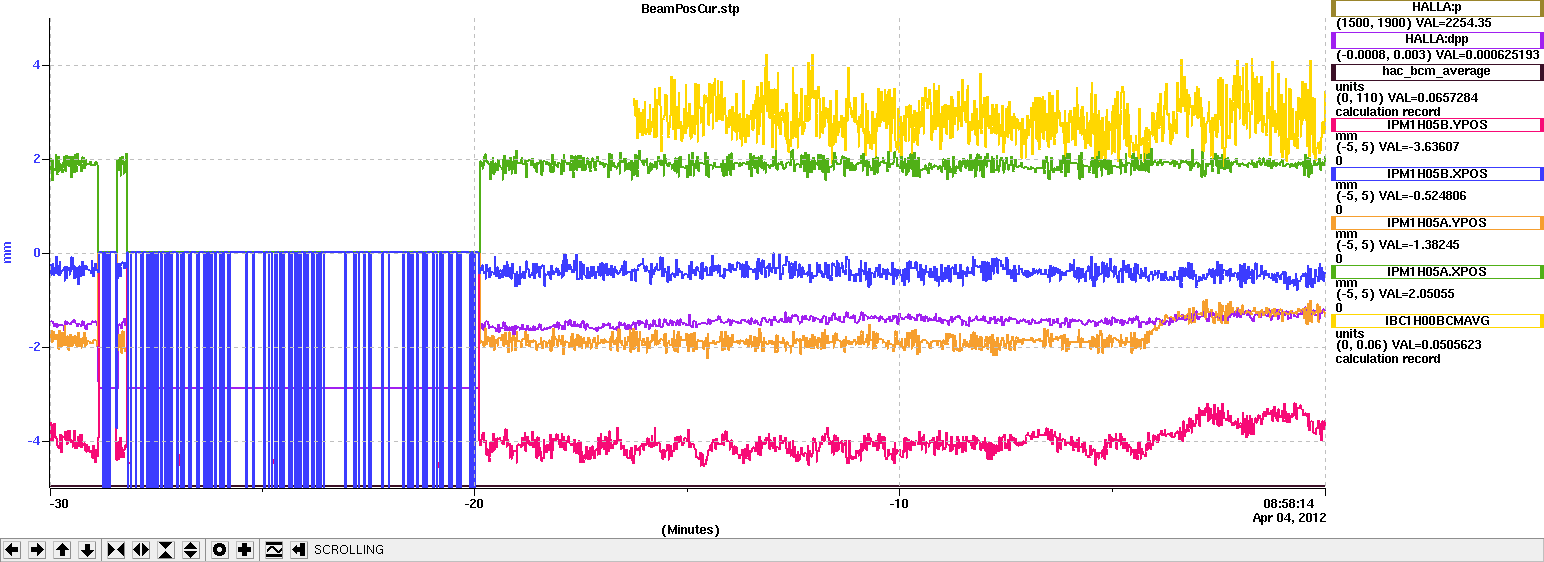
Task: Click the BeamPosCur.stp plot title
Action: 690,8
